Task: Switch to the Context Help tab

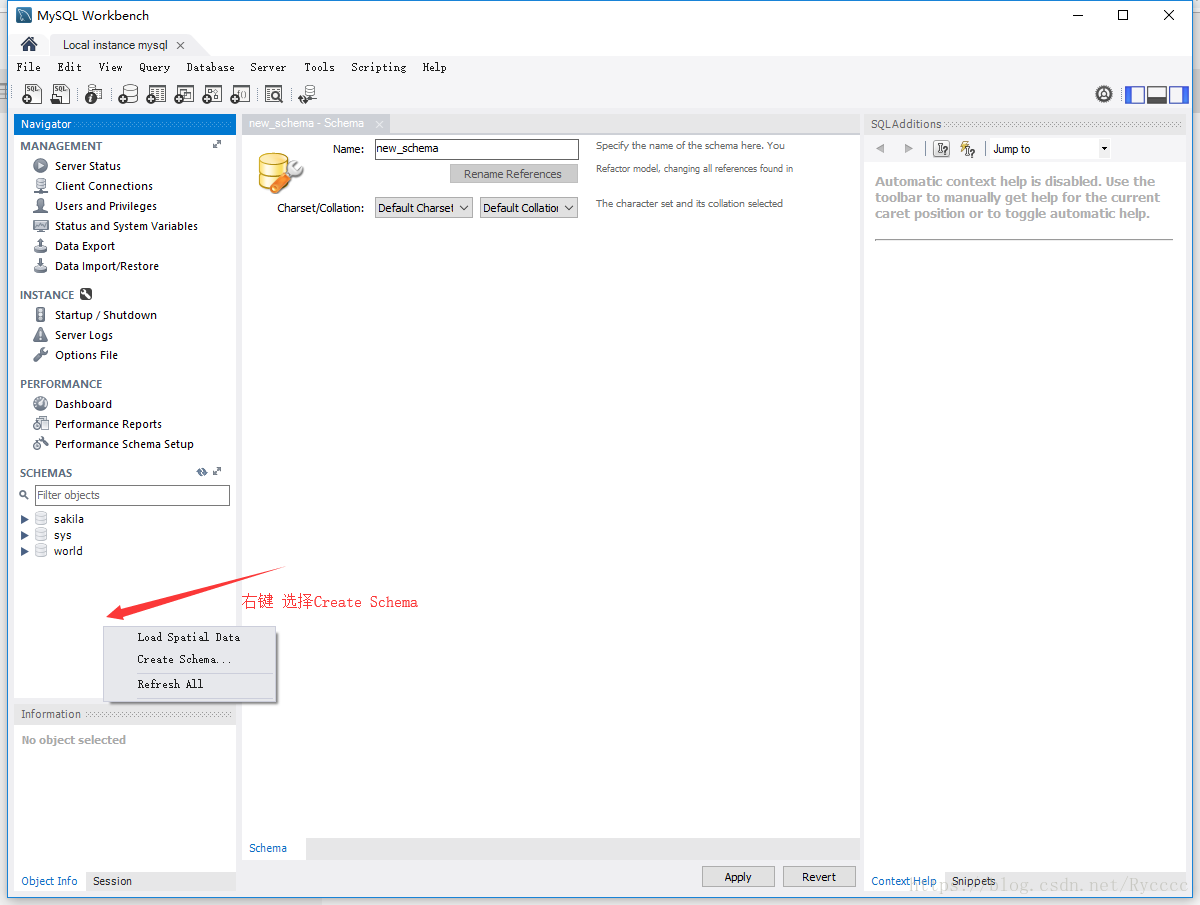Action: (x=904, y=881)
